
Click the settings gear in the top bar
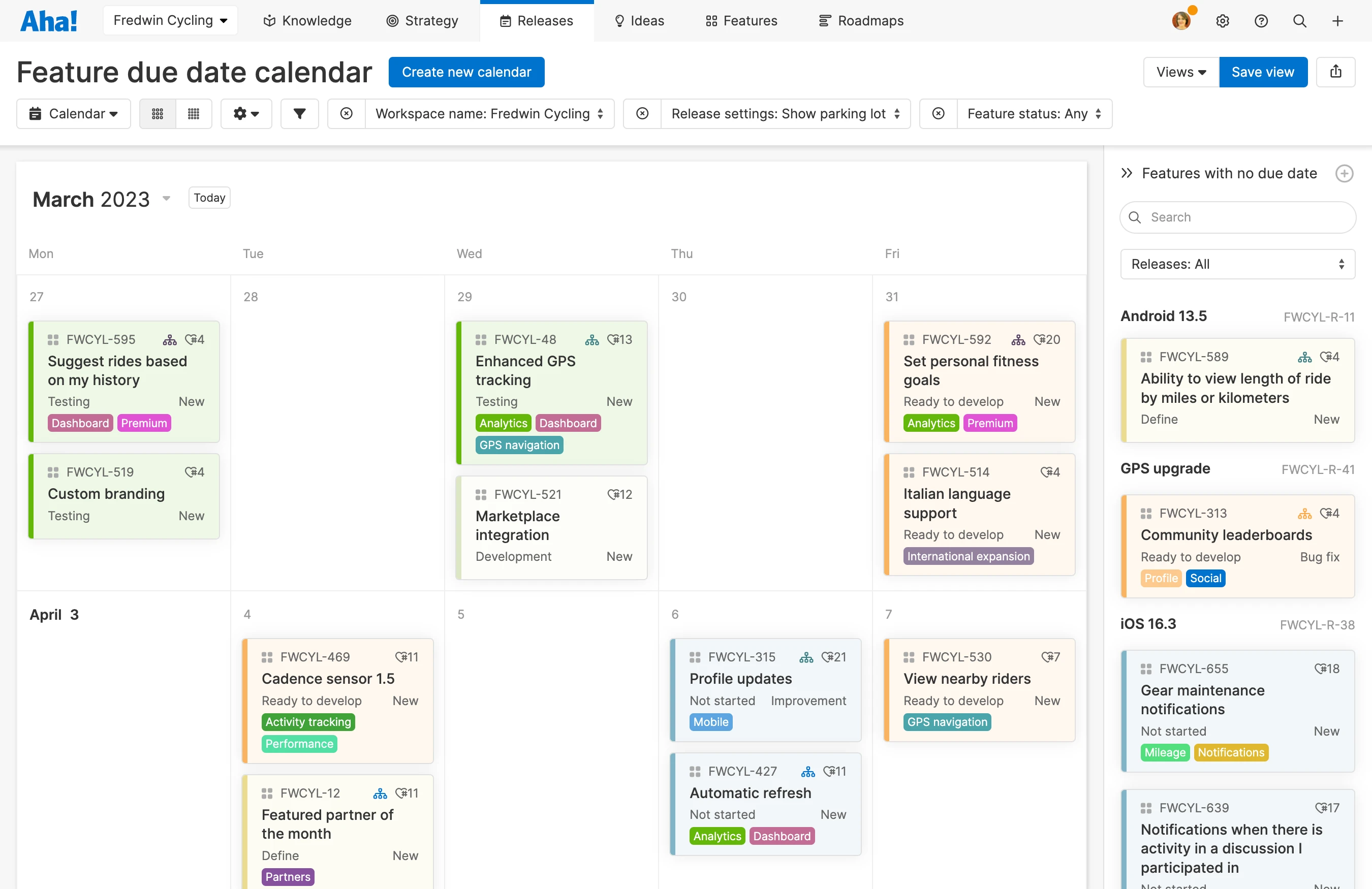(x=1223, y=21)
